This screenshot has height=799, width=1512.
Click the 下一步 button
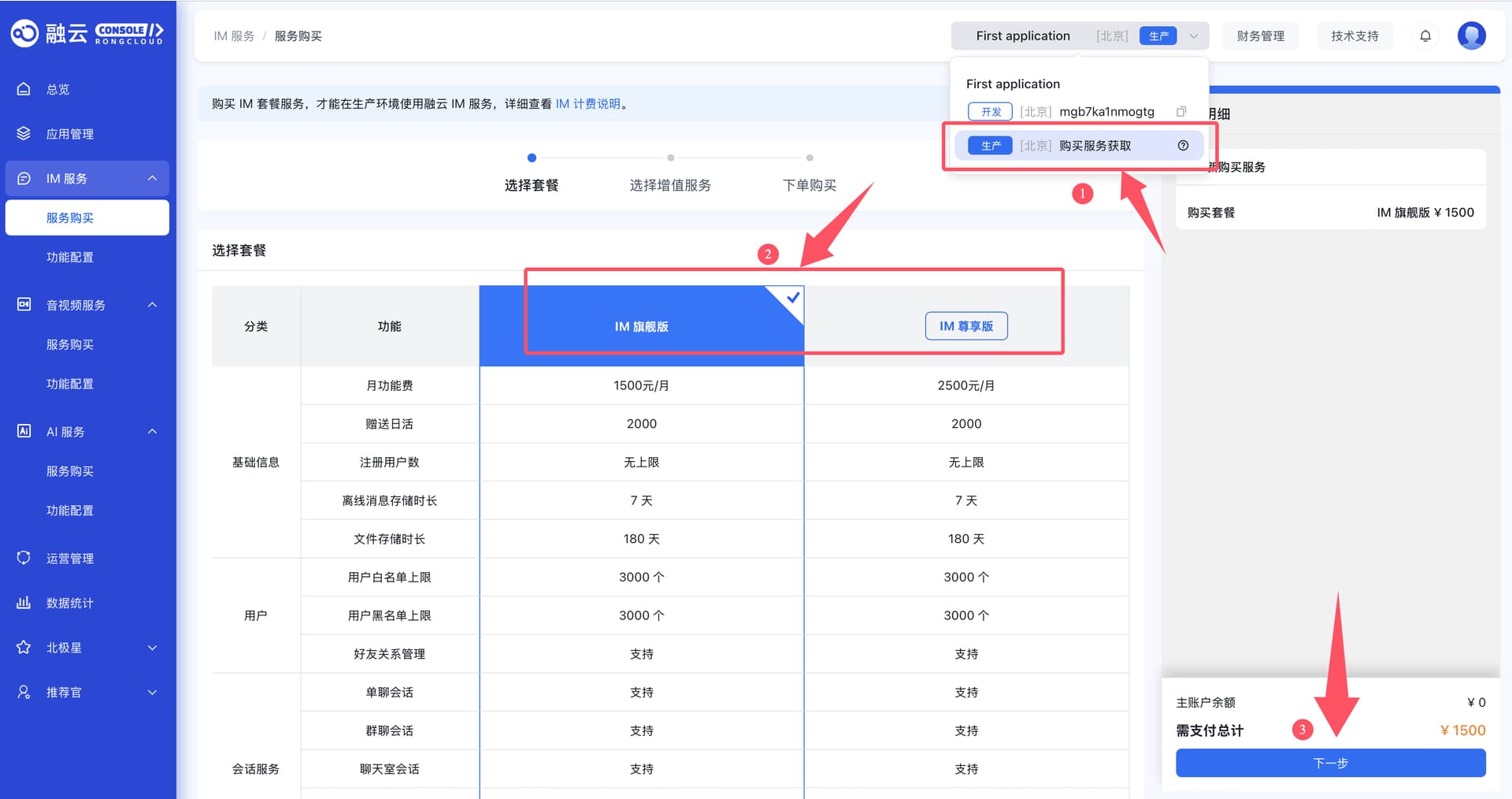click(1330, 763)
